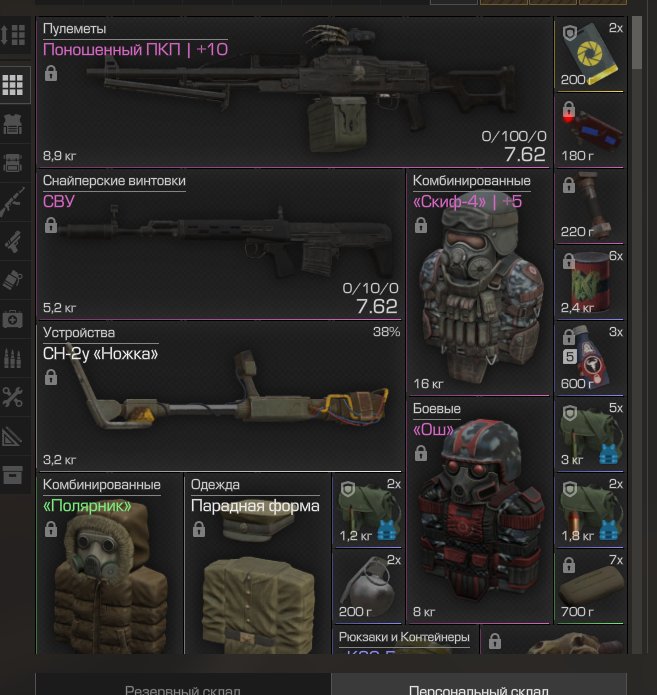
Task: Select the СН-2у «Ножка» device
Action: pos(220,397)
